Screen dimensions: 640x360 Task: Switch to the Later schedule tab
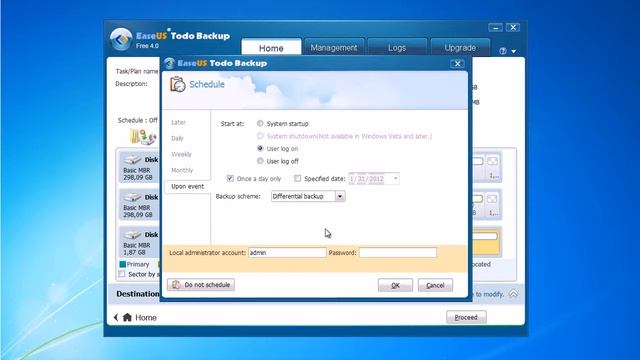click(x=178, y=122)
